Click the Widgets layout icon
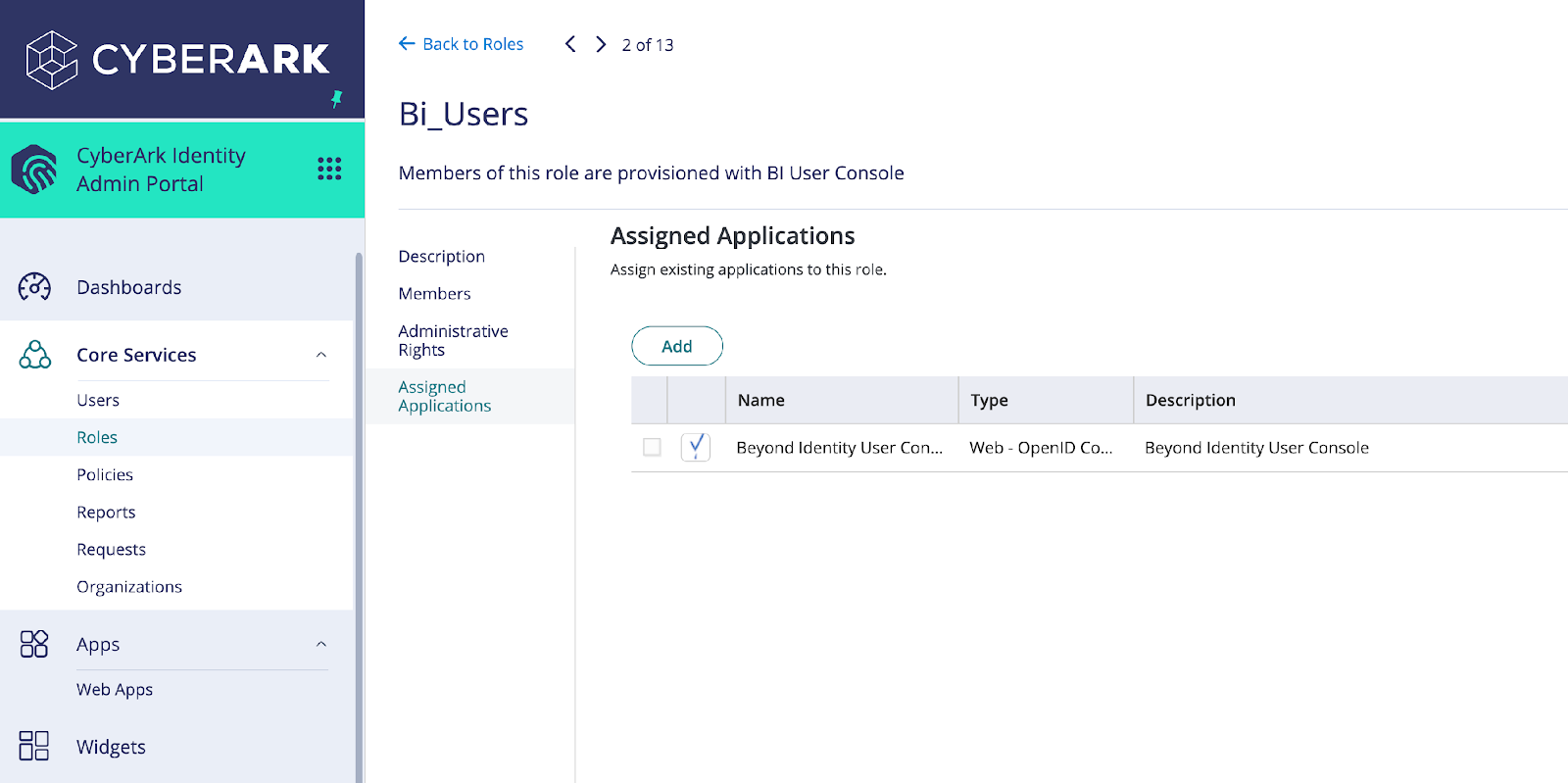Image resolution: width=1568 pixels, height=783 pixels. coord(34,746)
